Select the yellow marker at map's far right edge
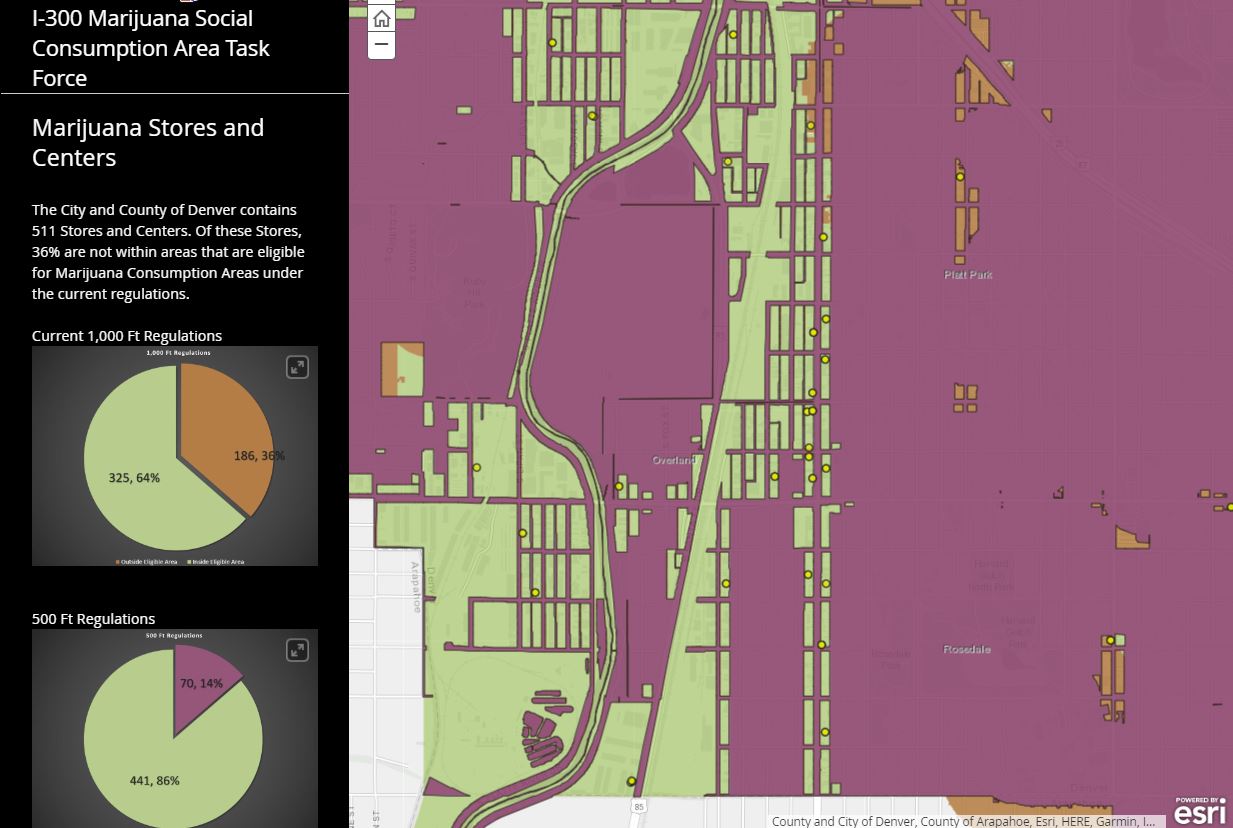The height and width of the screenshot is (828, 1233). pos(1229,507)
